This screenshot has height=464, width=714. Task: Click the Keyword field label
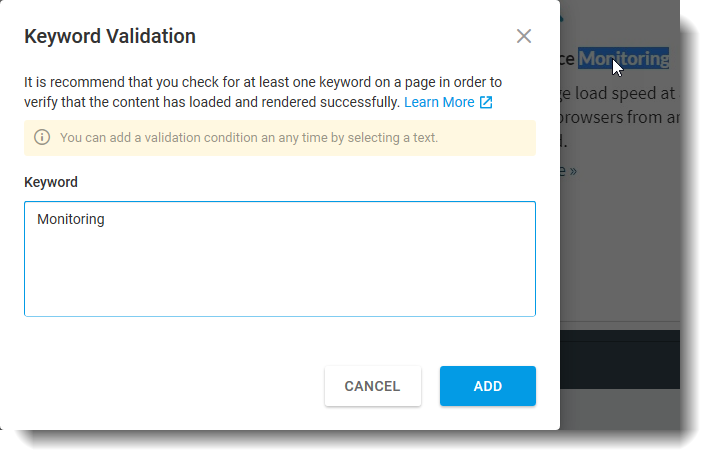click(x=51, y=182)
